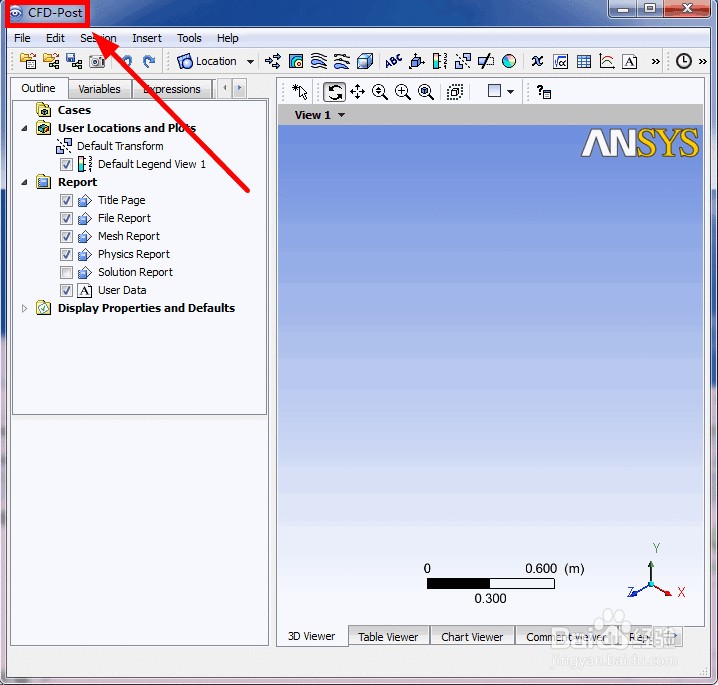Open the viewer hotkeys help icon
Viewport: 718px width, 685px height.
(544, 92)
